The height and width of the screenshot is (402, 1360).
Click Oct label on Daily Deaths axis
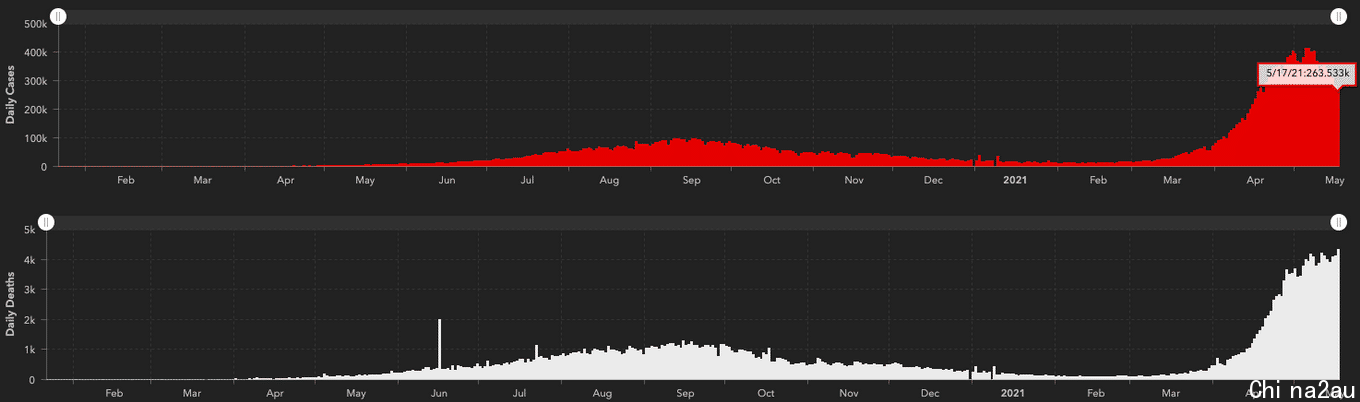(766, 394)
